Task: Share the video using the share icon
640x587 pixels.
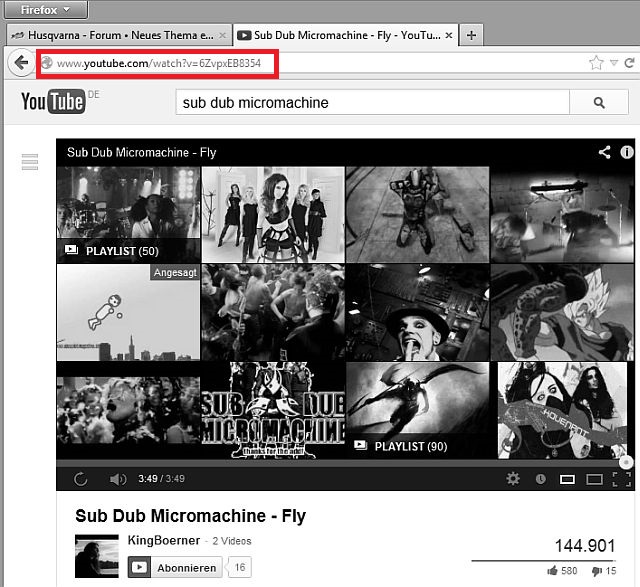Action: [x=604, y=152]
